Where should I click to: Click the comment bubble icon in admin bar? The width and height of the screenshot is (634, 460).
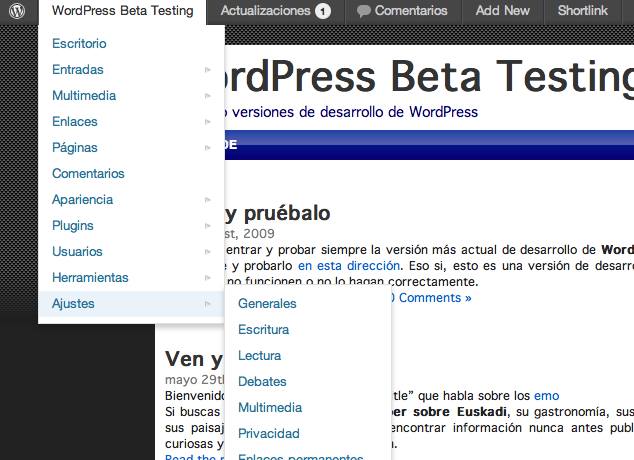tap(364, 12)
